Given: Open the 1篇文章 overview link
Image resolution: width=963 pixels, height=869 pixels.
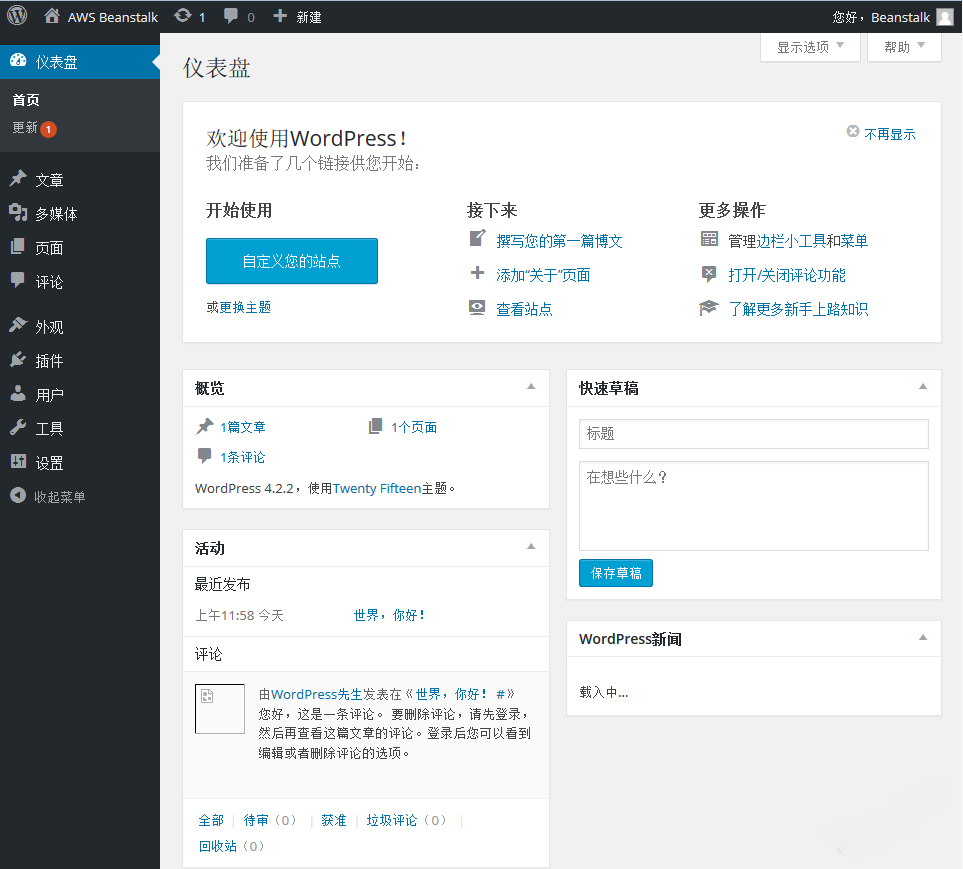Looking at the screenshot, I should point(243,427).
